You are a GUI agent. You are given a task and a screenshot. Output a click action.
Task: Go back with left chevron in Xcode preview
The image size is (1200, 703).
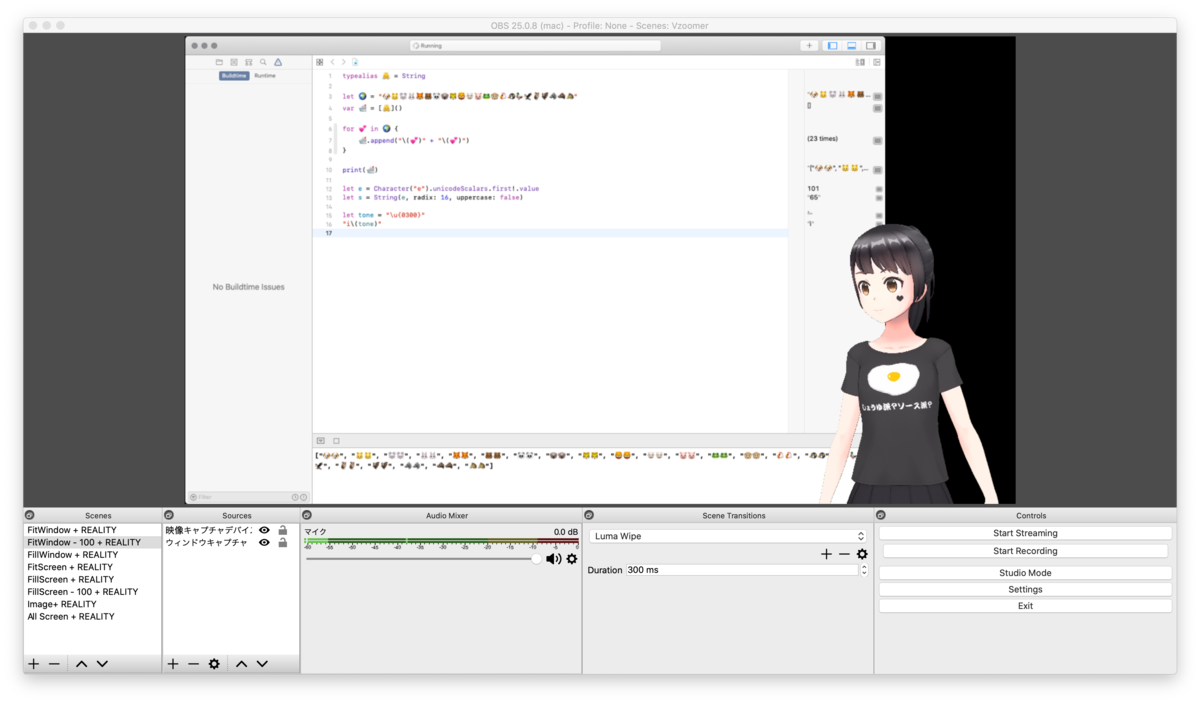click(333, 62)
